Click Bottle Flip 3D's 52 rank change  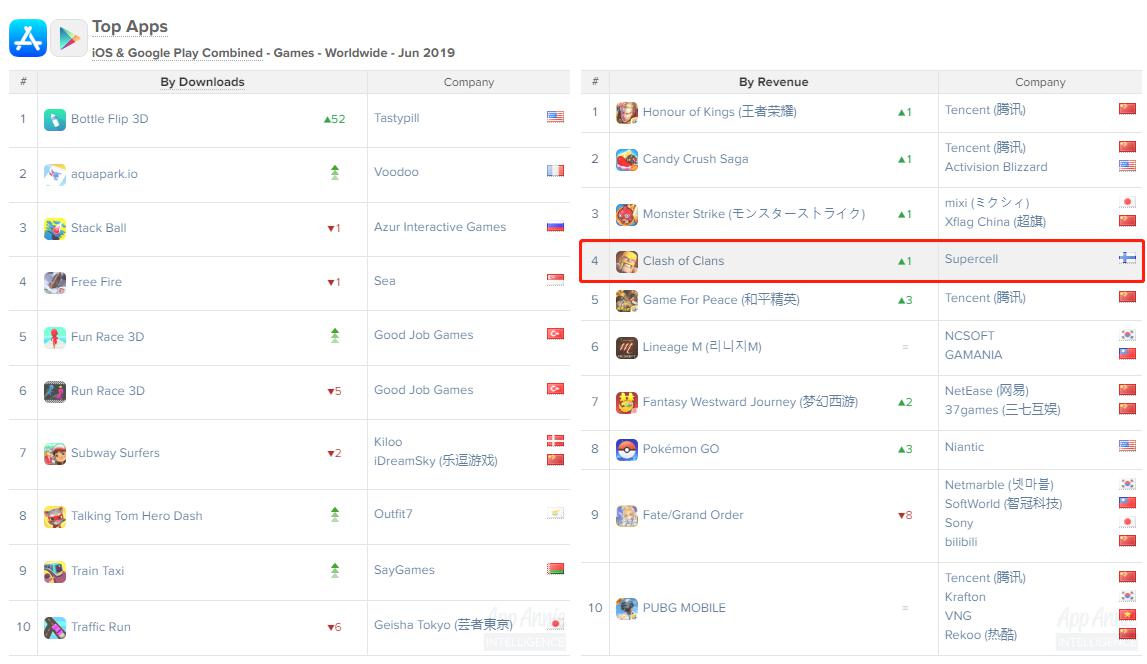[334, 119]
